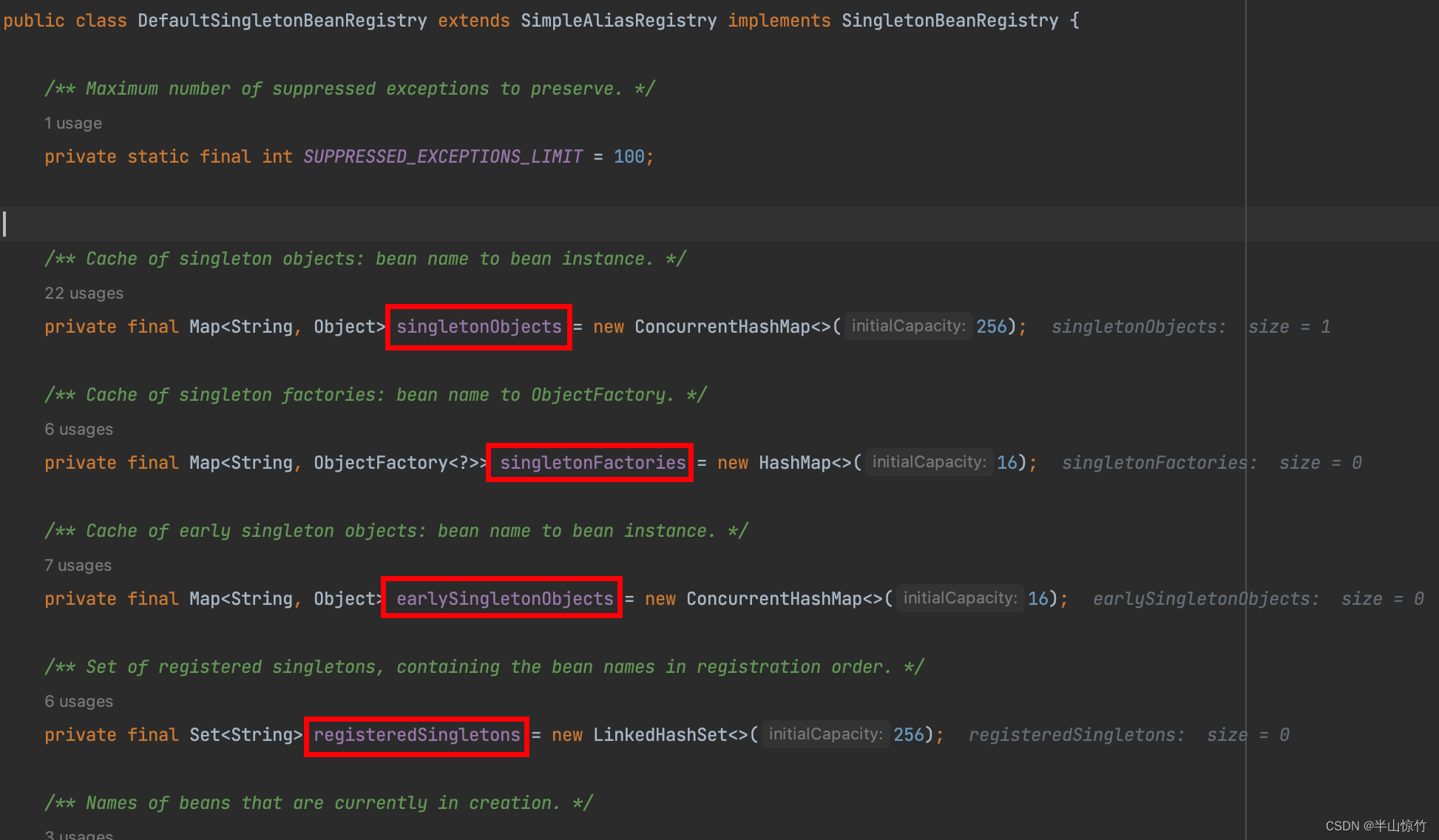Click the value 100 of the constant
The image size is (1439, 840).
[x=629, y=157]
